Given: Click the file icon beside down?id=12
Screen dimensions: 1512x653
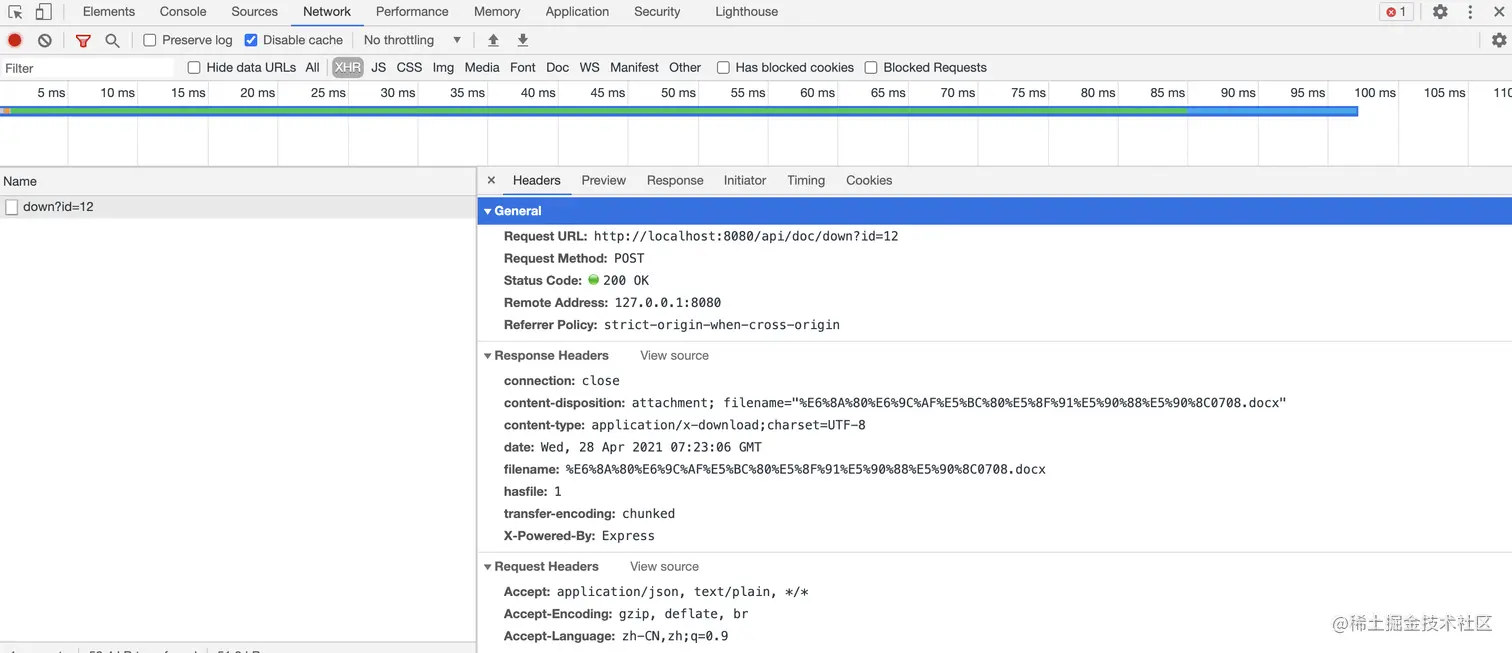Looking at the screenshot, I should (12, 207).
